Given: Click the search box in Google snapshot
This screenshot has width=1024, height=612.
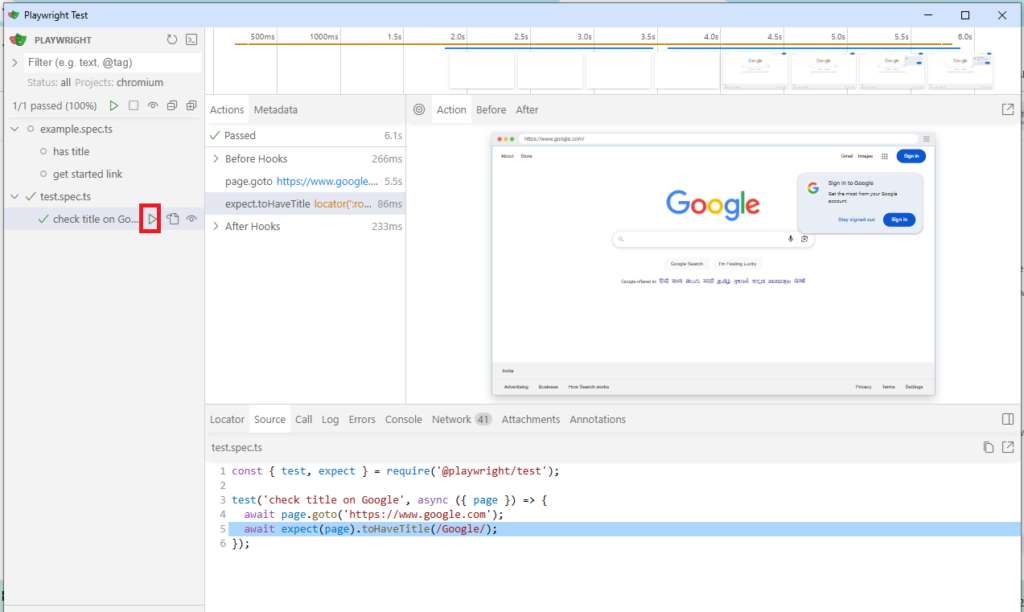Looking at the screenshot, I should click(712, 239).
